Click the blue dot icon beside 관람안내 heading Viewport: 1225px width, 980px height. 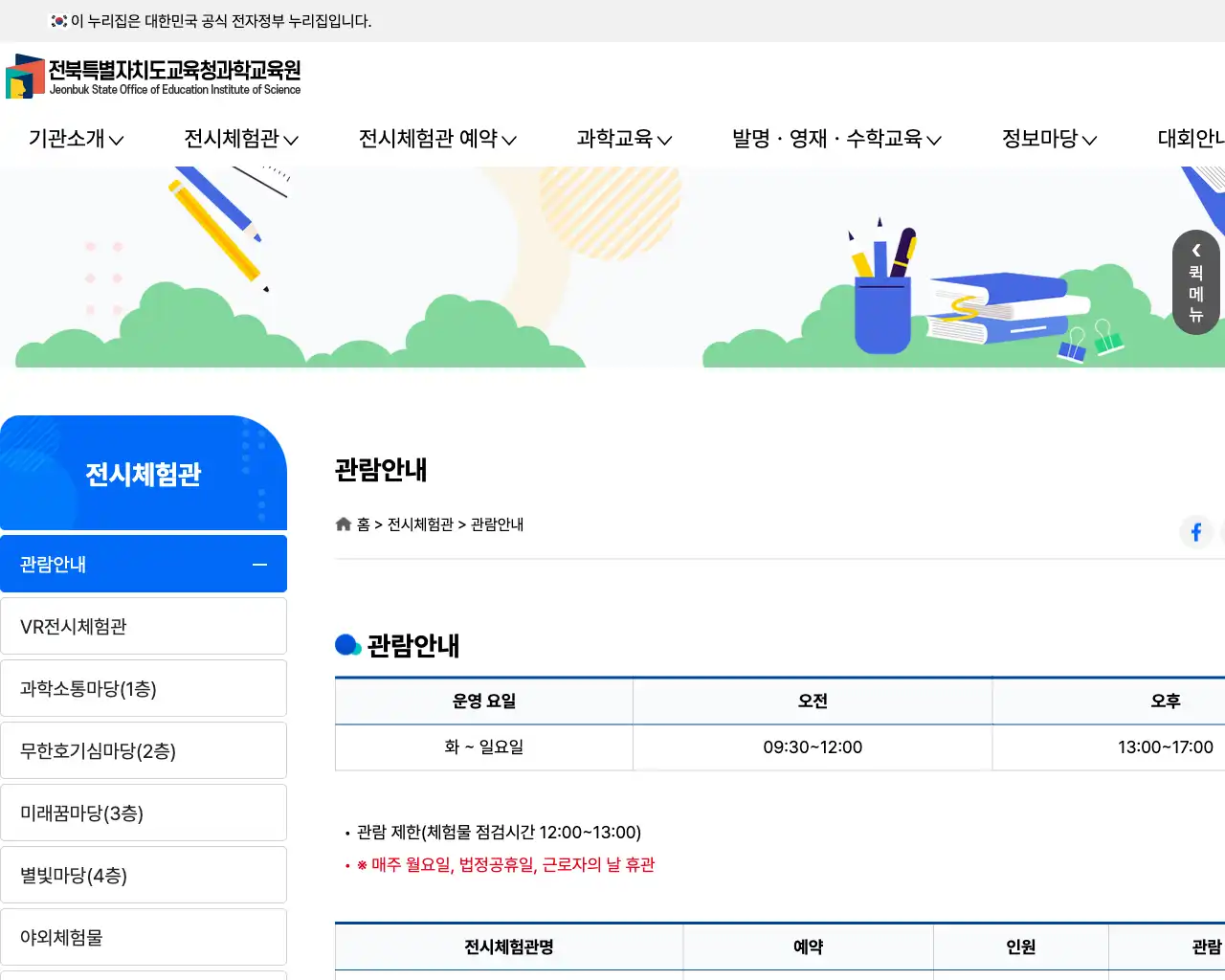(x=347, y=644)
